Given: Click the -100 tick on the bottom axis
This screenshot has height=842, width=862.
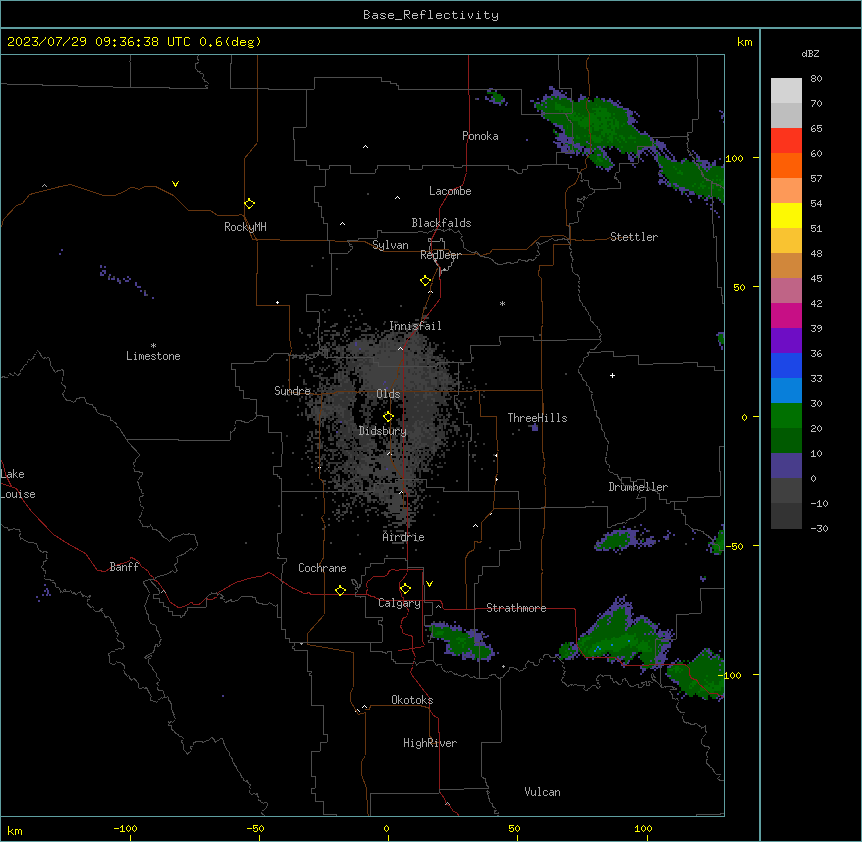Looking at the screenshot, I should (x=125, y=828).
